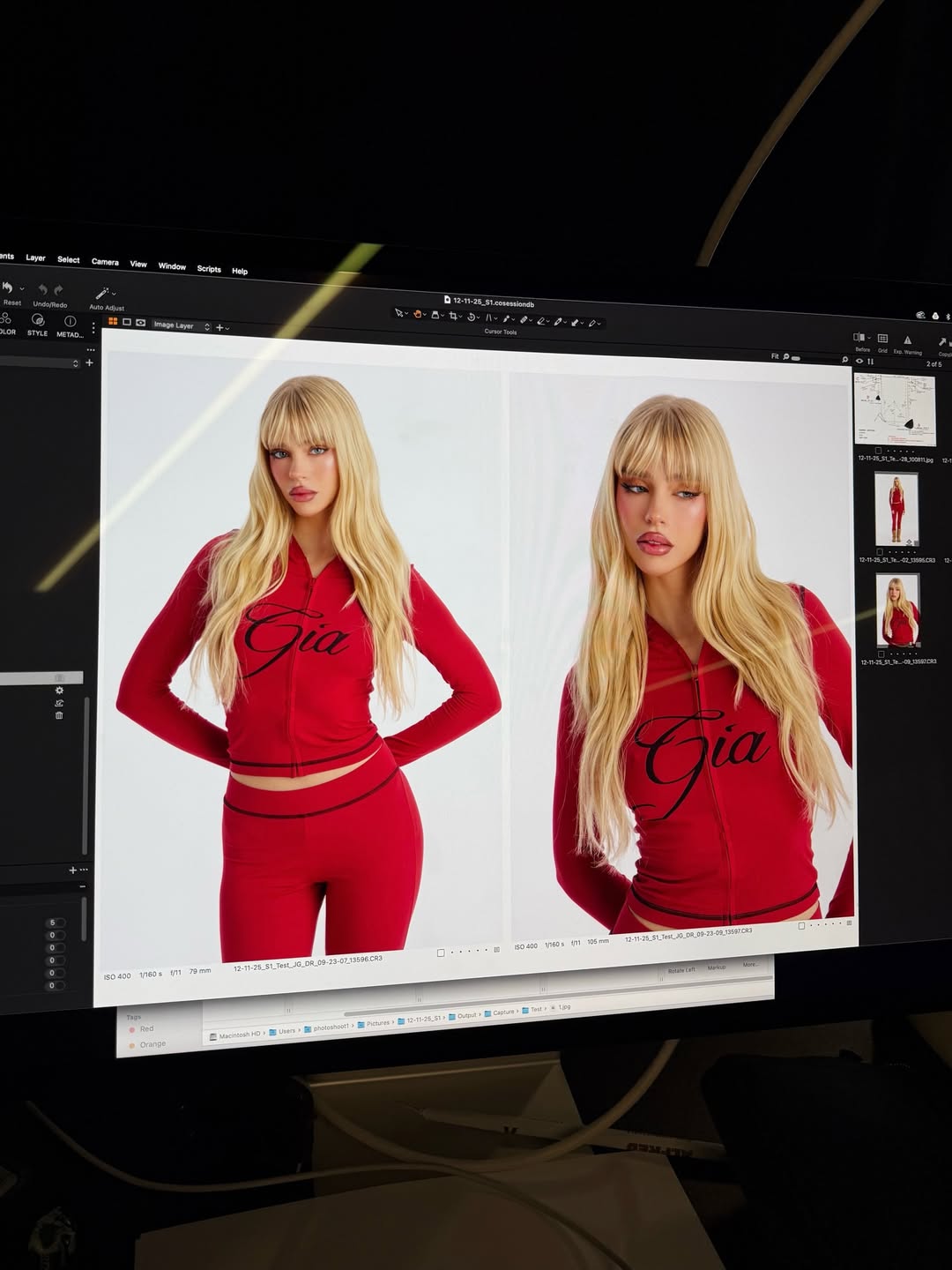Turn on the Grid overlay icon
This screenshot has width=952, height=1270.
(882, 340)
